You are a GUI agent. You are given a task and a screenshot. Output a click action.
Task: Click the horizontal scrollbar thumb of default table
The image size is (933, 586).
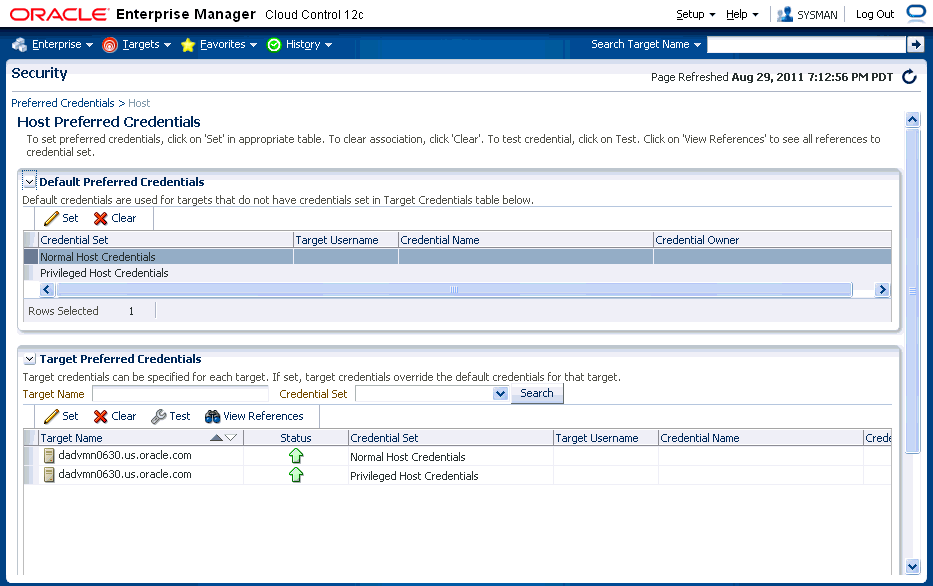click(x=454, y=290)
